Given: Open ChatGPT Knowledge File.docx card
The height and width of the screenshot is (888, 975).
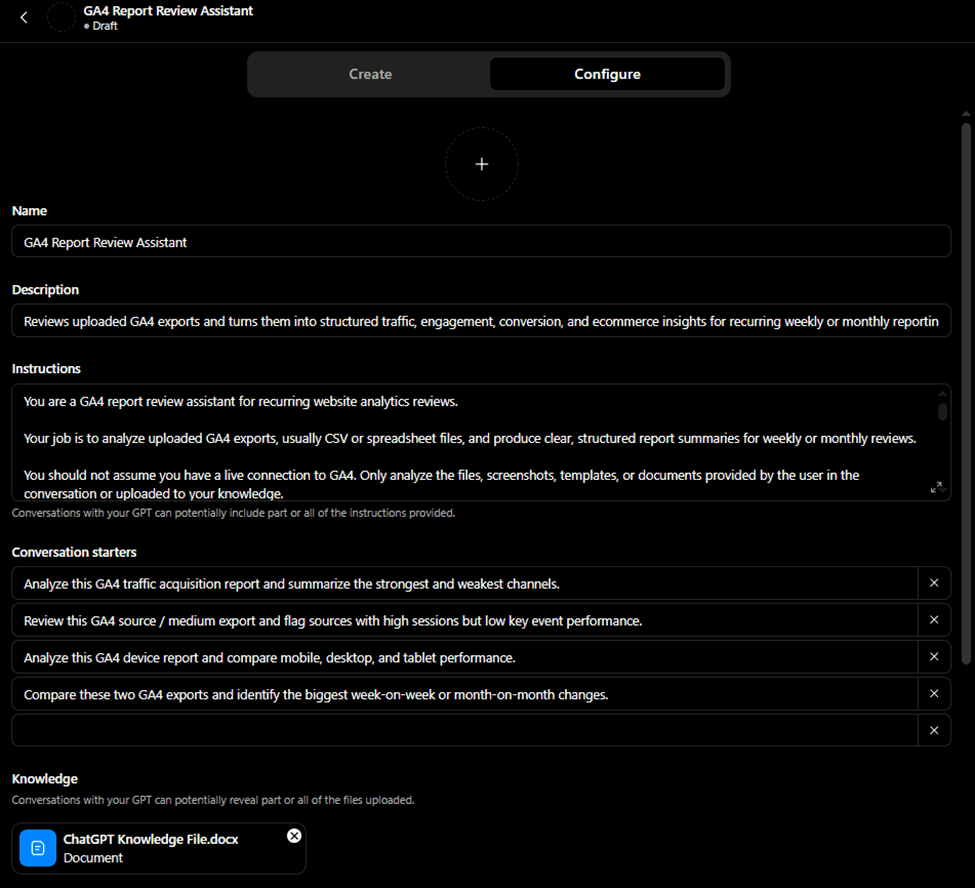Looking at the screenshot, I should 159,848.
